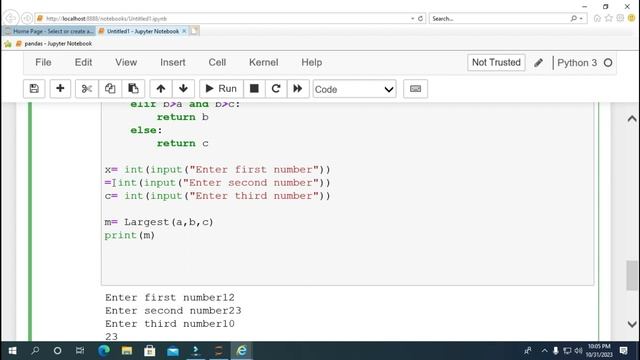
Task: Open the Cell menu
Action: [x=217, y=62]
